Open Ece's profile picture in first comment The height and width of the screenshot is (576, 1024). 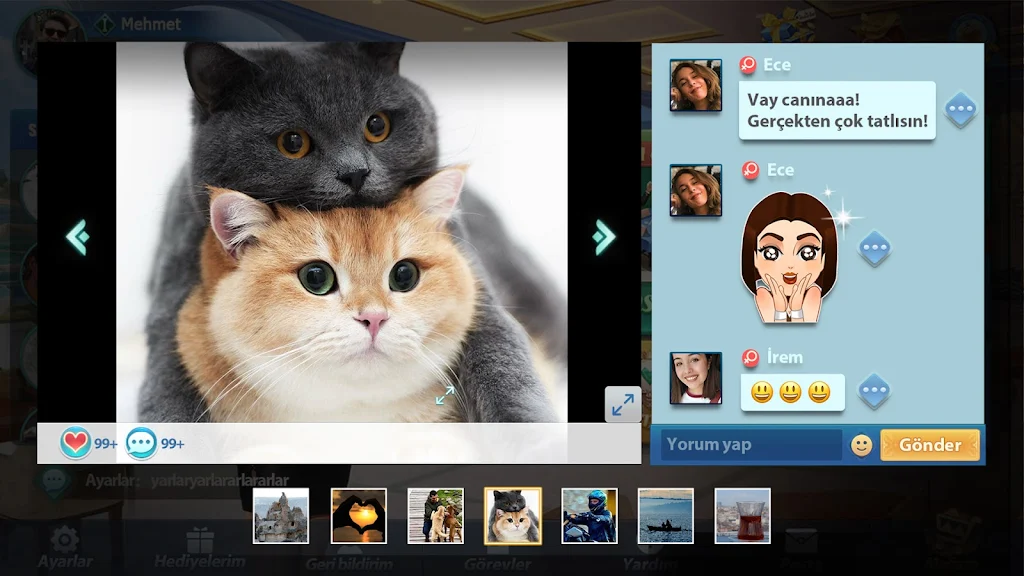click(x=696, y=85)
